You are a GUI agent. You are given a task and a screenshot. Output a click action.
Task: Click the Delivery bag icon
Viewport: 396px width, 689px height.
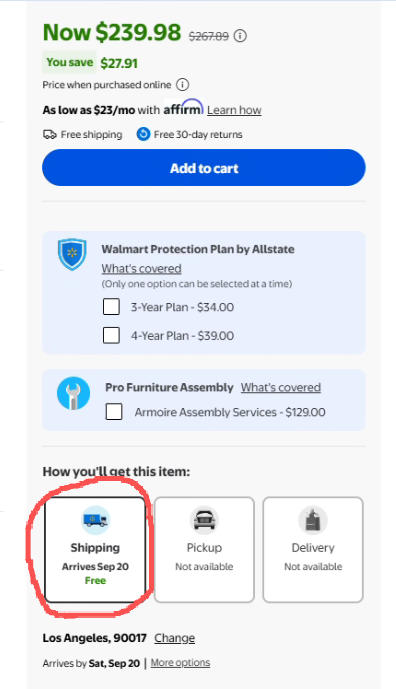pos(312,520)
